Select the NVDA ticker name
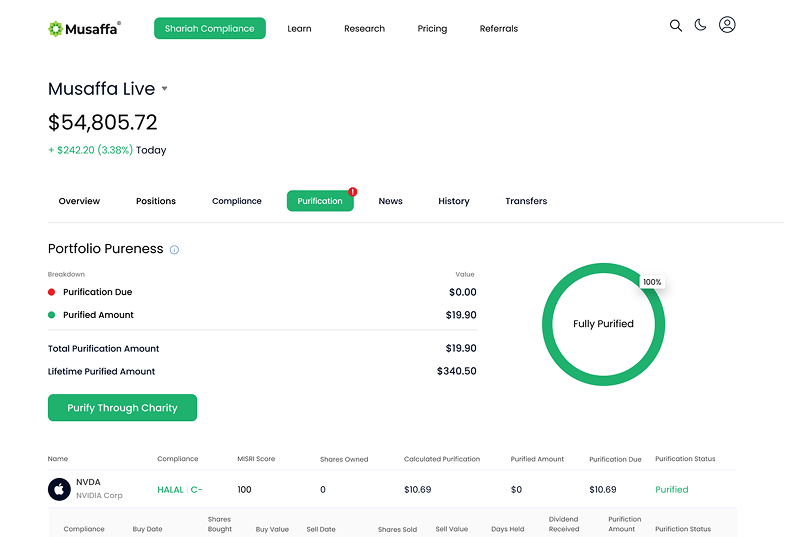 tap(88, 482)
